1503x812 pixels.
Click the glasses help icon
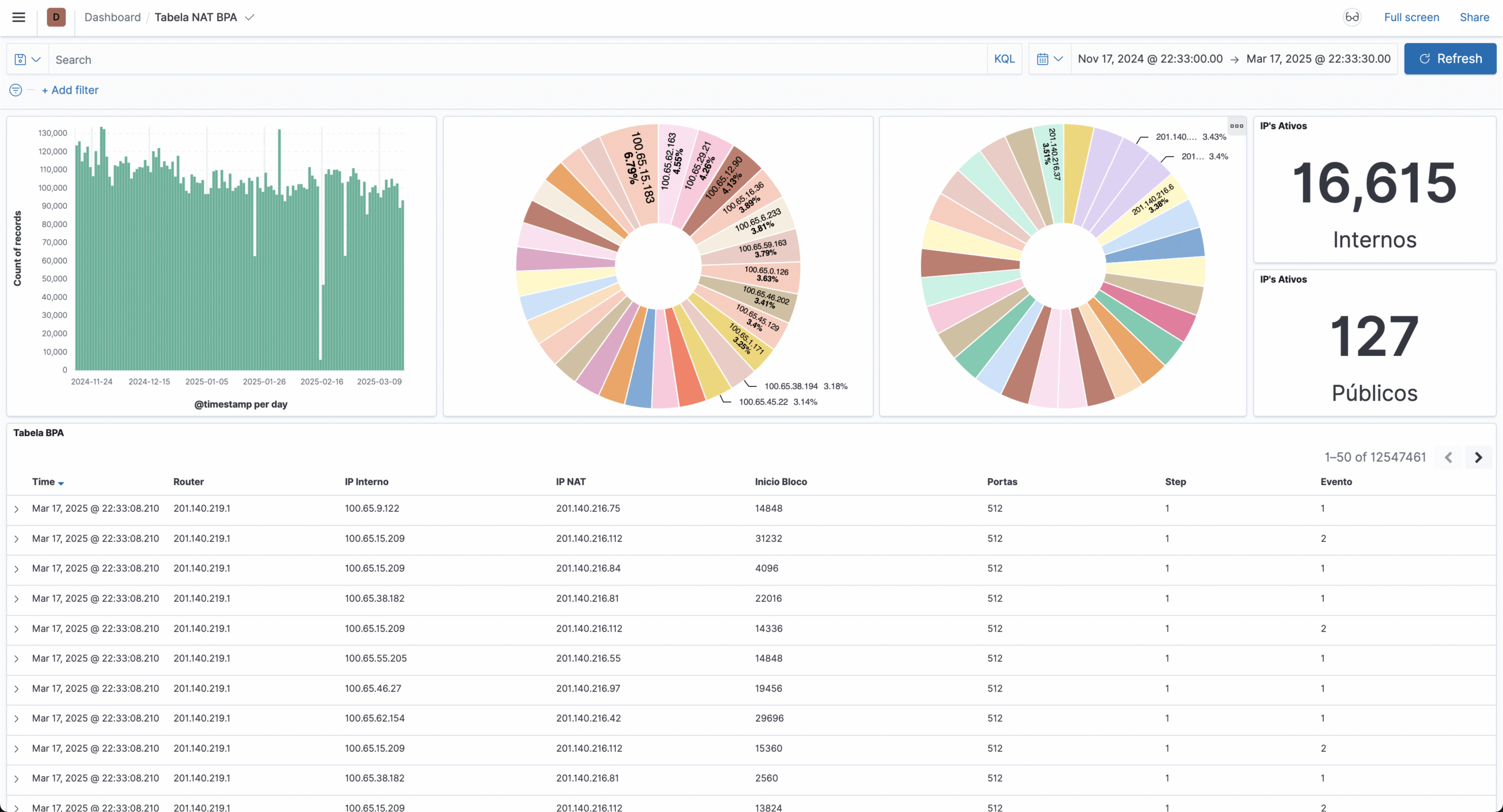click(x=1352, y=17)
